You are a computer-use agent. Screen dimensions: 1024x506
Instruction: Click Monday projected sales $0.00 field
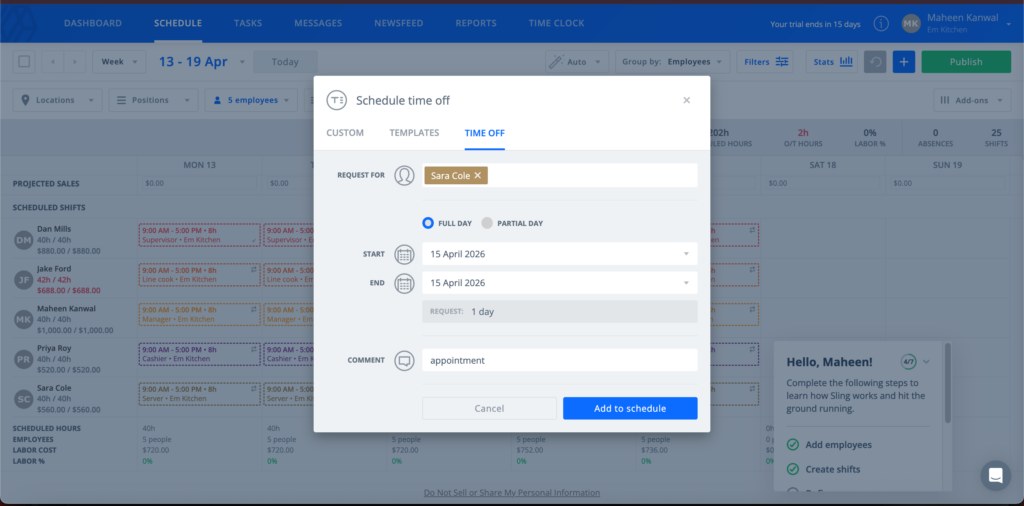(199, 183)
